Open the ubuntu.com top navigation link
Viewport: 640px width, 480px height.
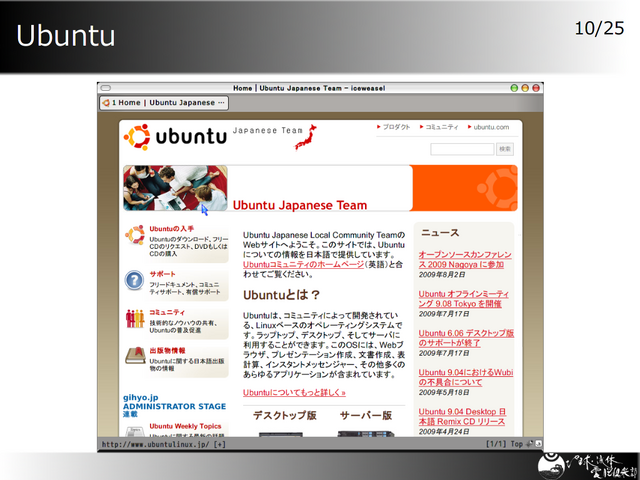click(x=489, y=127)
